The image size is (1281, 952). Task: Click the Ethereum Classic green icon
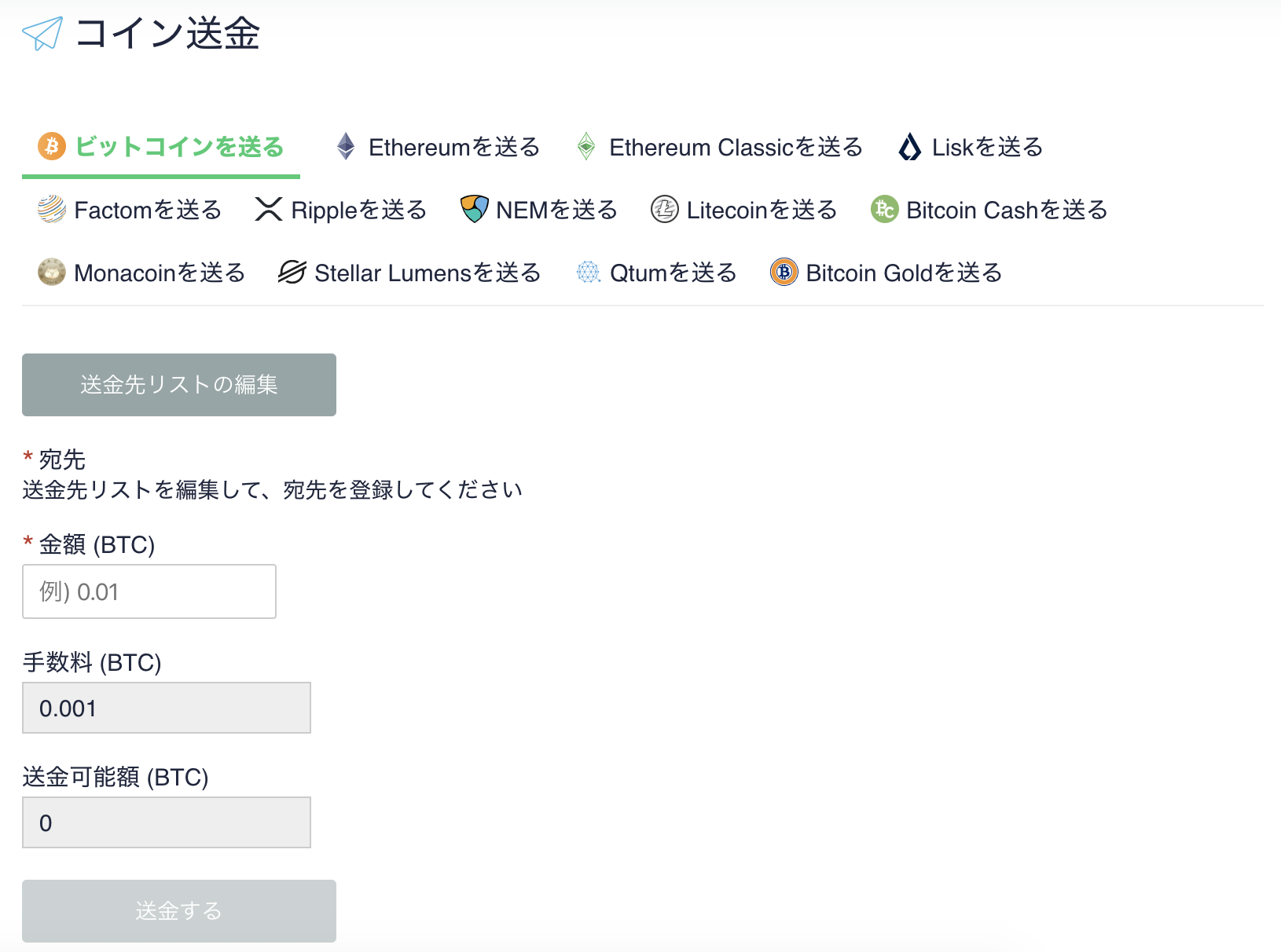click(586, 146)
